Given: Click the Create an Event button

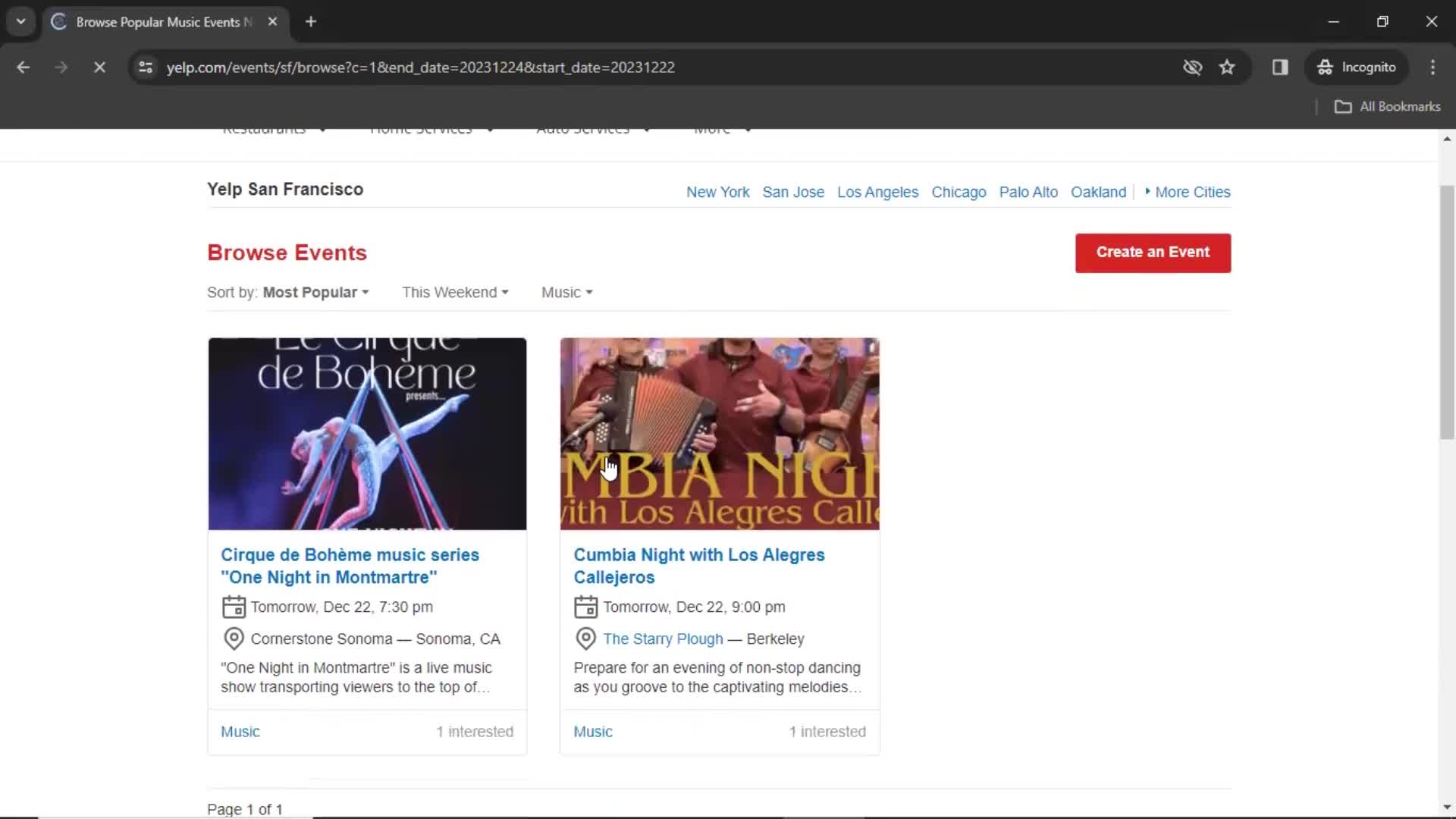Looking at the screenshot, I should (1153, 253).
